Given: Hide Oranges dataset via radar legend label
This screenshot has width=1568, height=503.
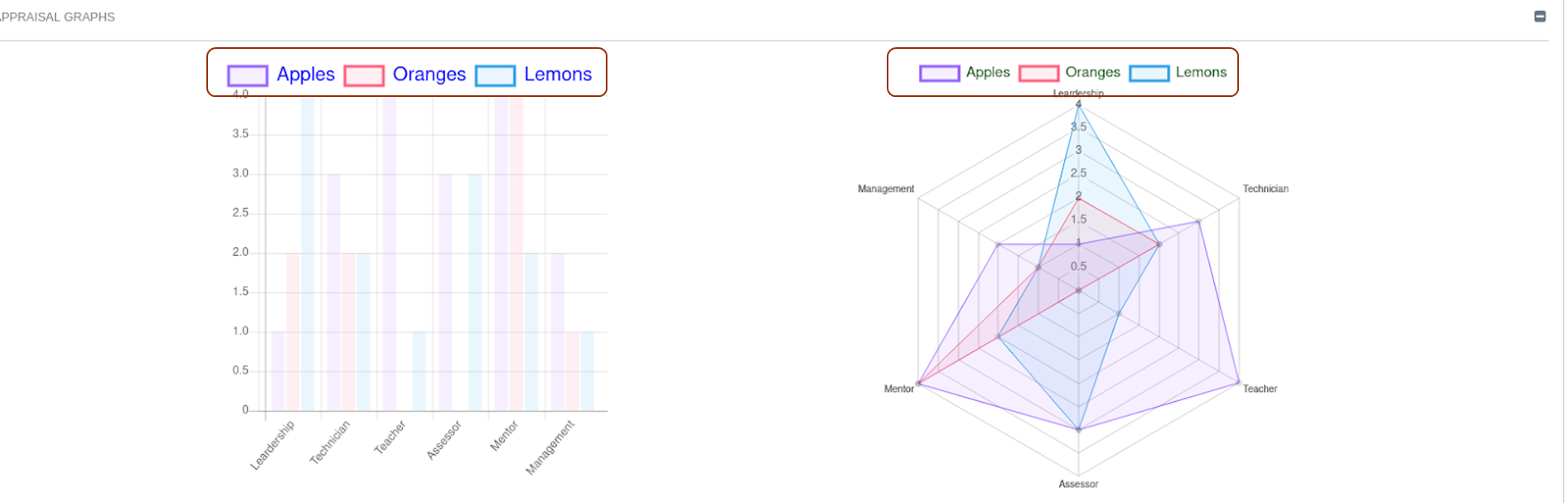Looking at the screenshot, I should tap(1092, 73).
